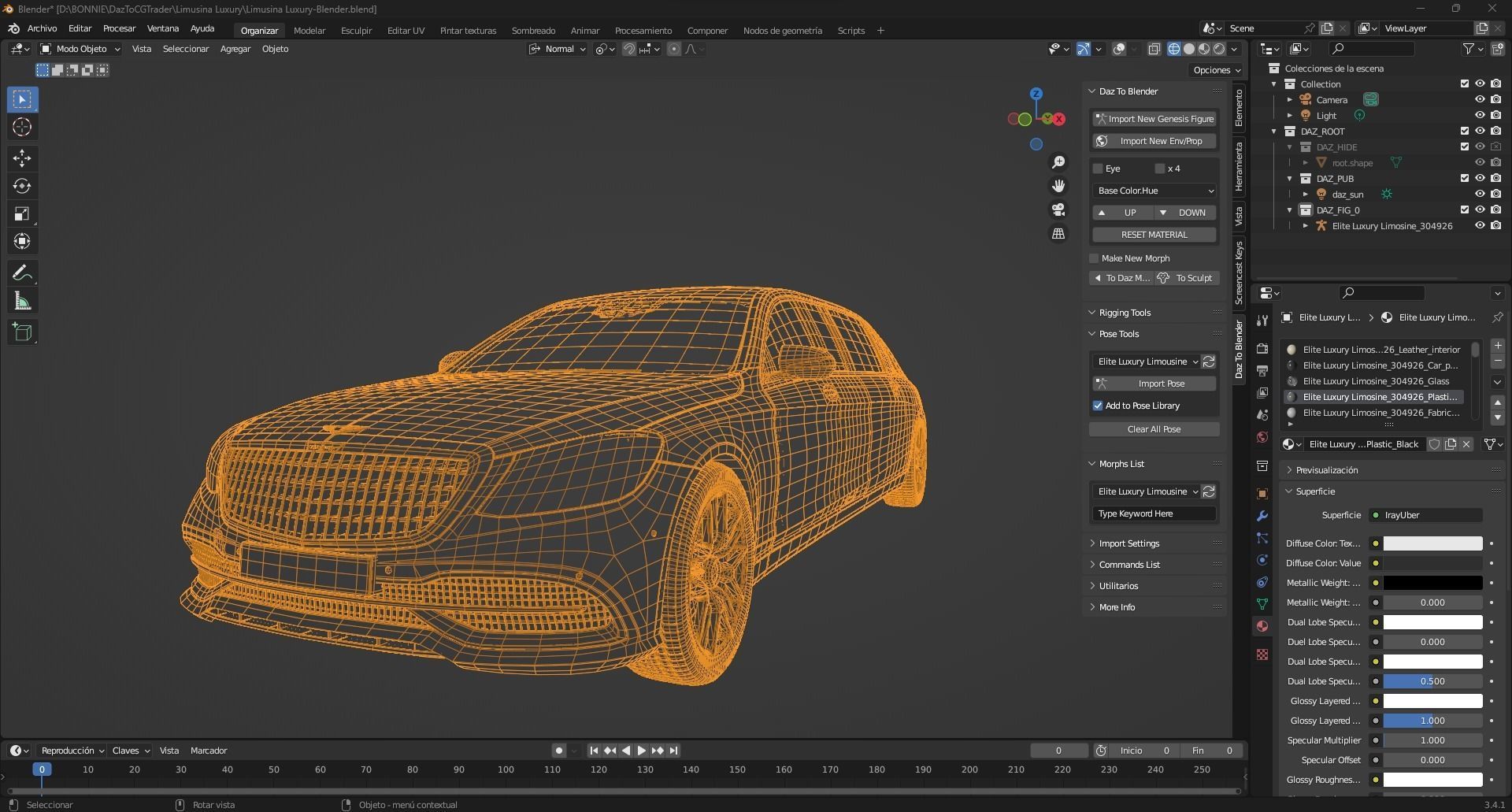Click the To Sculpt button
1512x812 pixels.
point(1187,278)
